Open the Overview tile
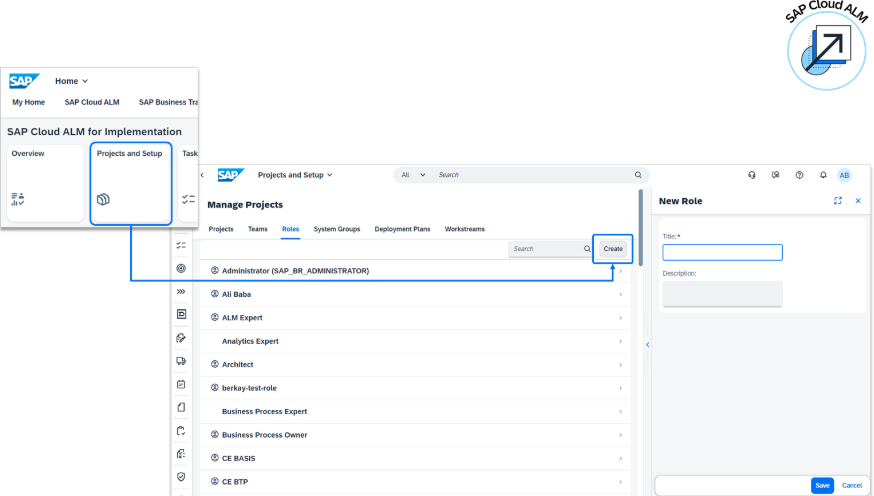Screen dimensions: 874x496 tap(45, 182)
